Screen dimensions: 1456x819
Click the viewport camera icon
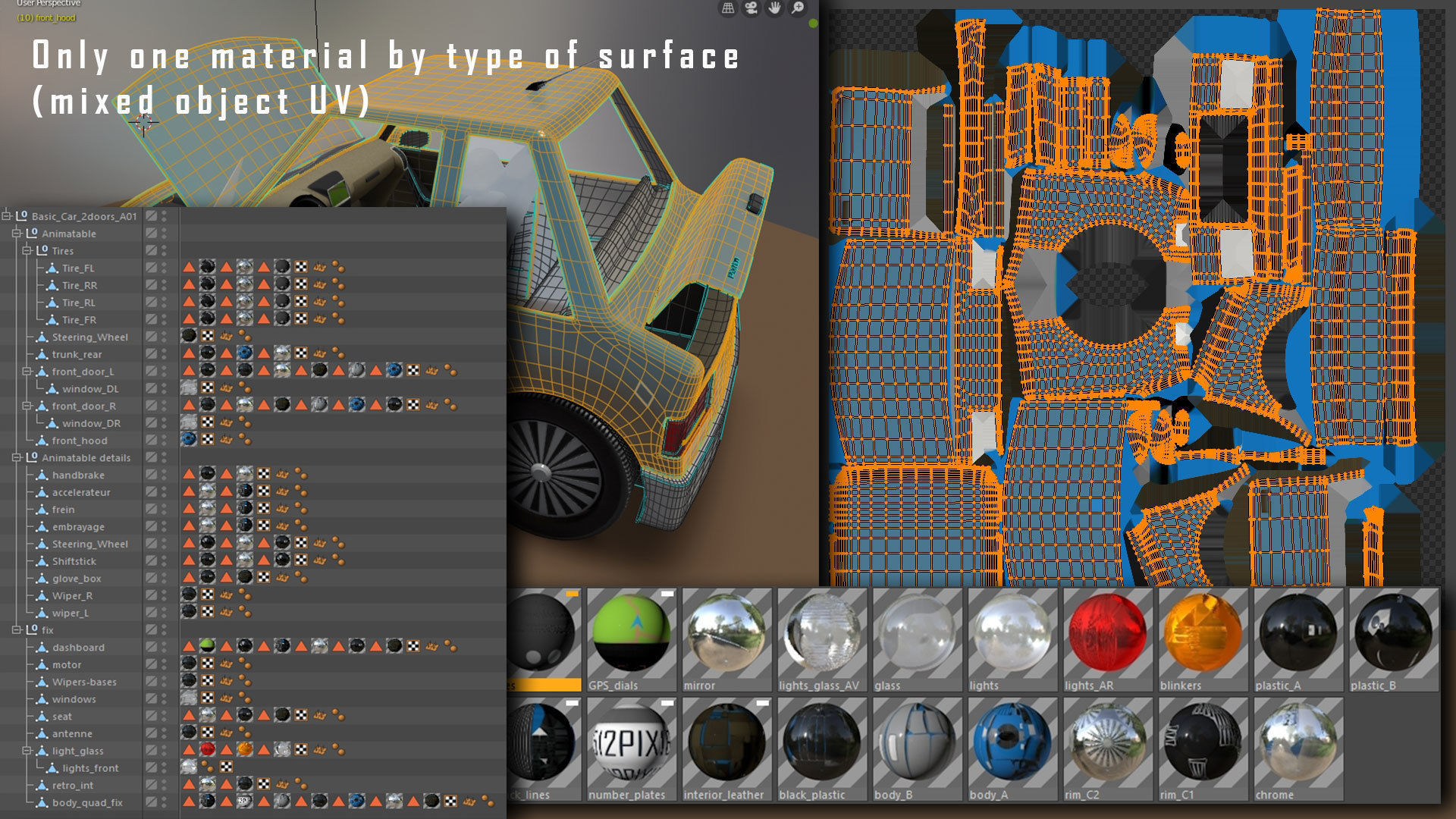pos(751,8)
